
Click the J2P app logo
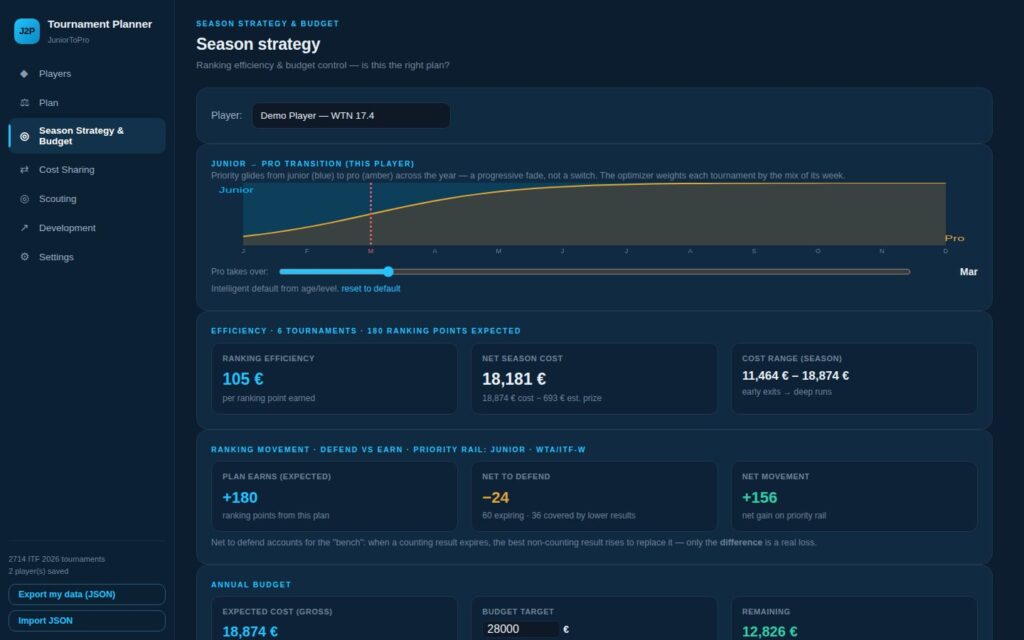point(27,31)
